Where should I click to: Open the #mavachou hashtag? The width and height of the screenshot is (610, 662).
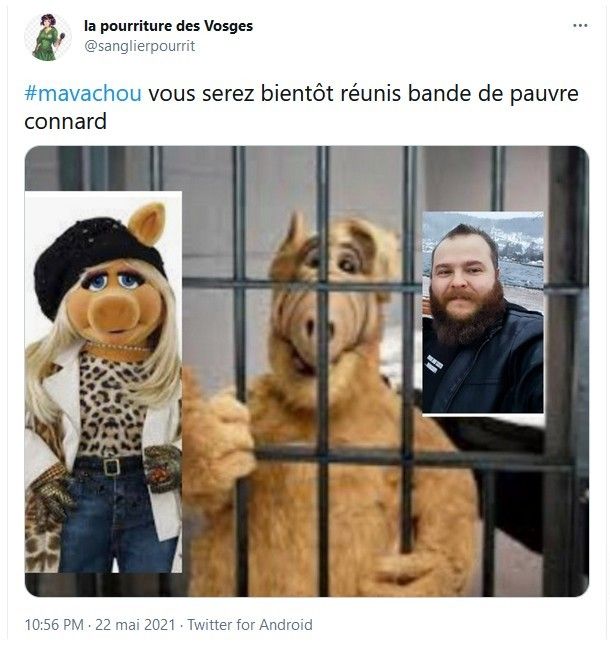point(83,93)
